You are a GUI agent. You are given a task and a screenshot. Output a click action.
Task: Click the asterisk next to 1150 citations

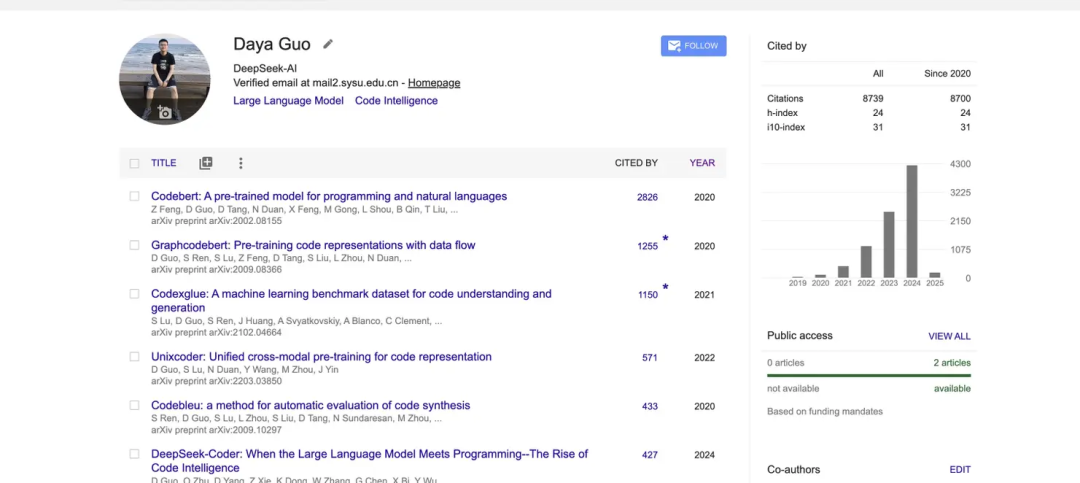pyautogui.click(x=665, y=288)
